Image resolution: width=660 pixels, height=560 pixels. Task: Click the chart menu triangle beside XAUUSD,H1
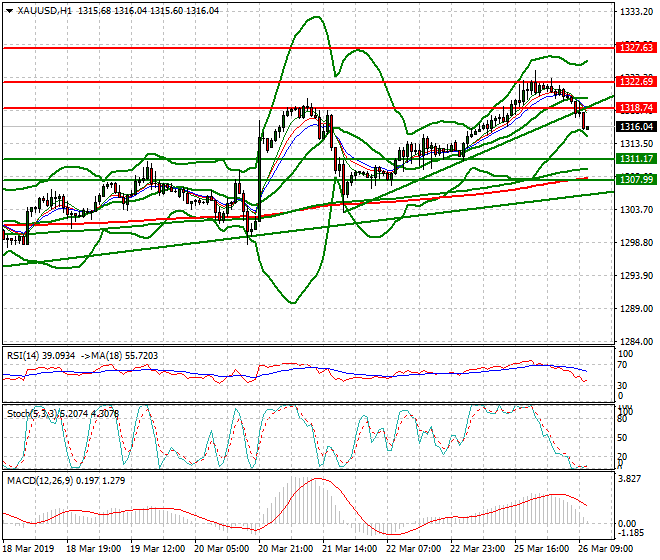9,11
